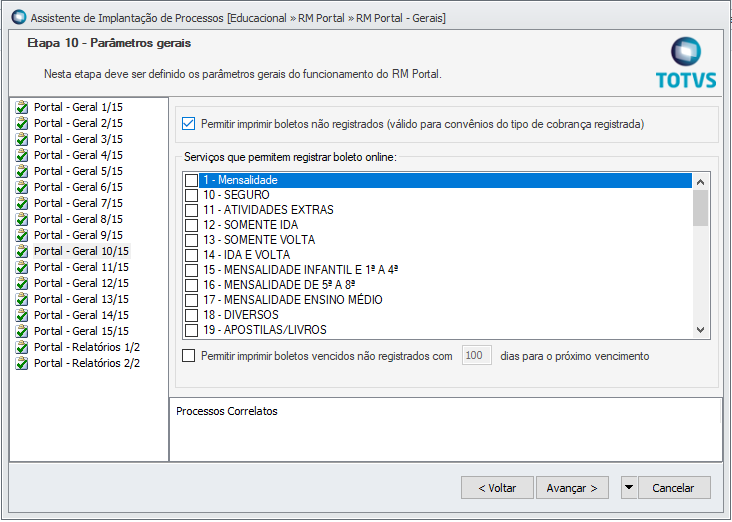Open step Portal - Geral 5/15
The image size is (732, 522).
[x=78, y=171]
